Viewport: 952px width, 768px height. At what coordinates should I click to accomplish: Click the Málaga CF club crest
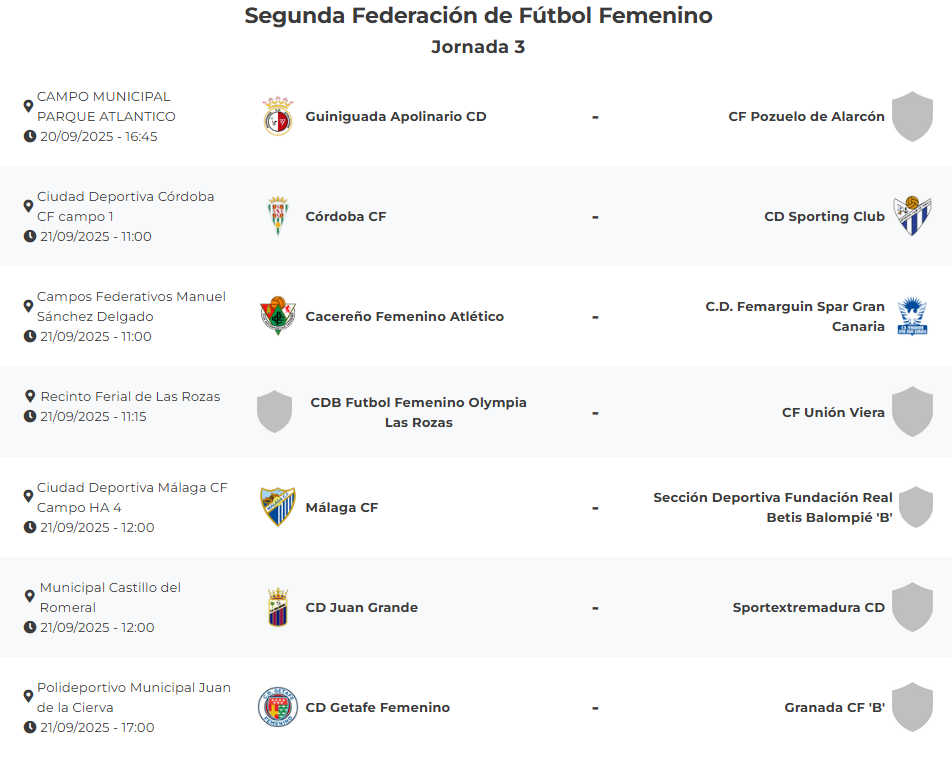(277, 507)
